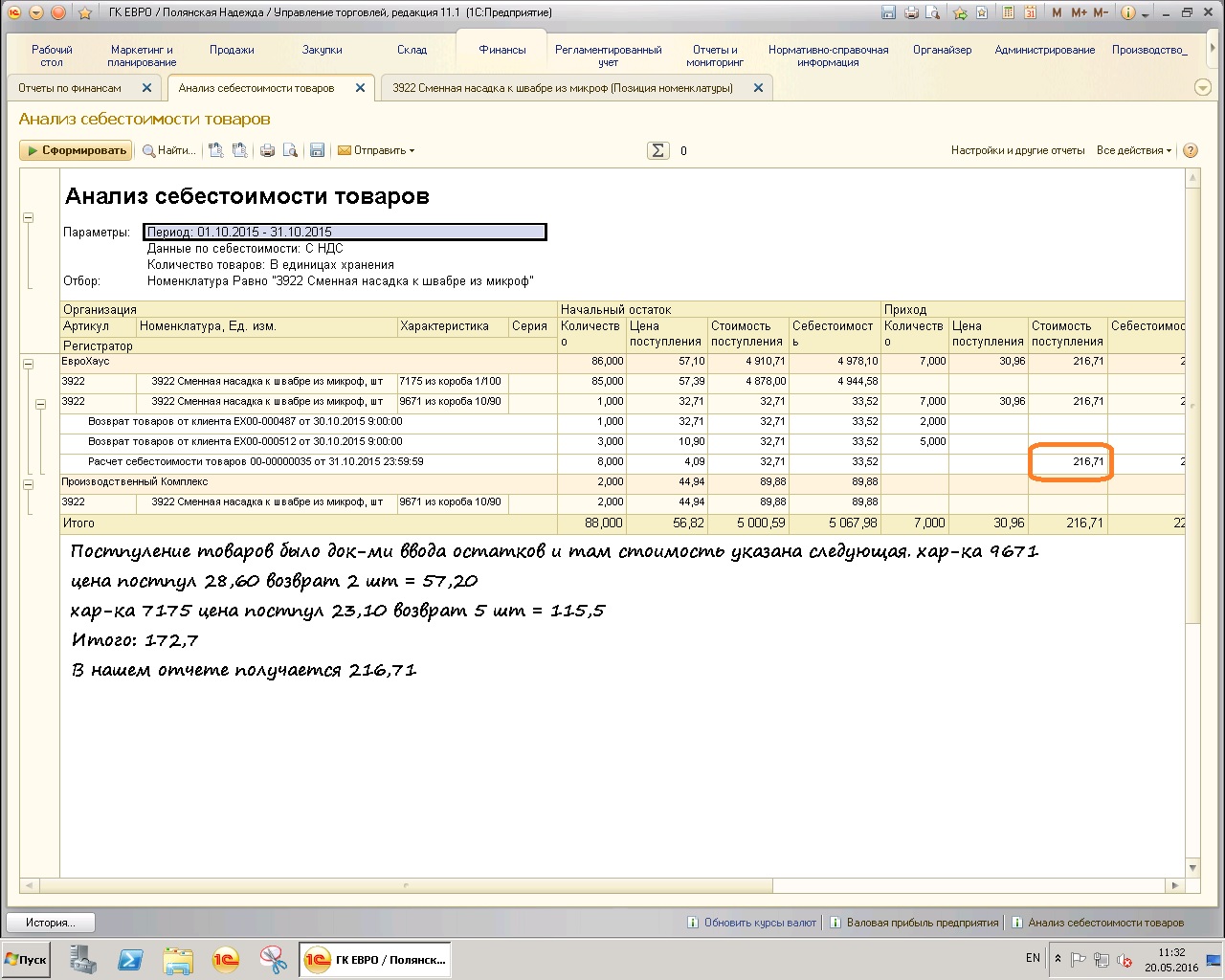Open the Продажи section

click(x=232, y=50)
